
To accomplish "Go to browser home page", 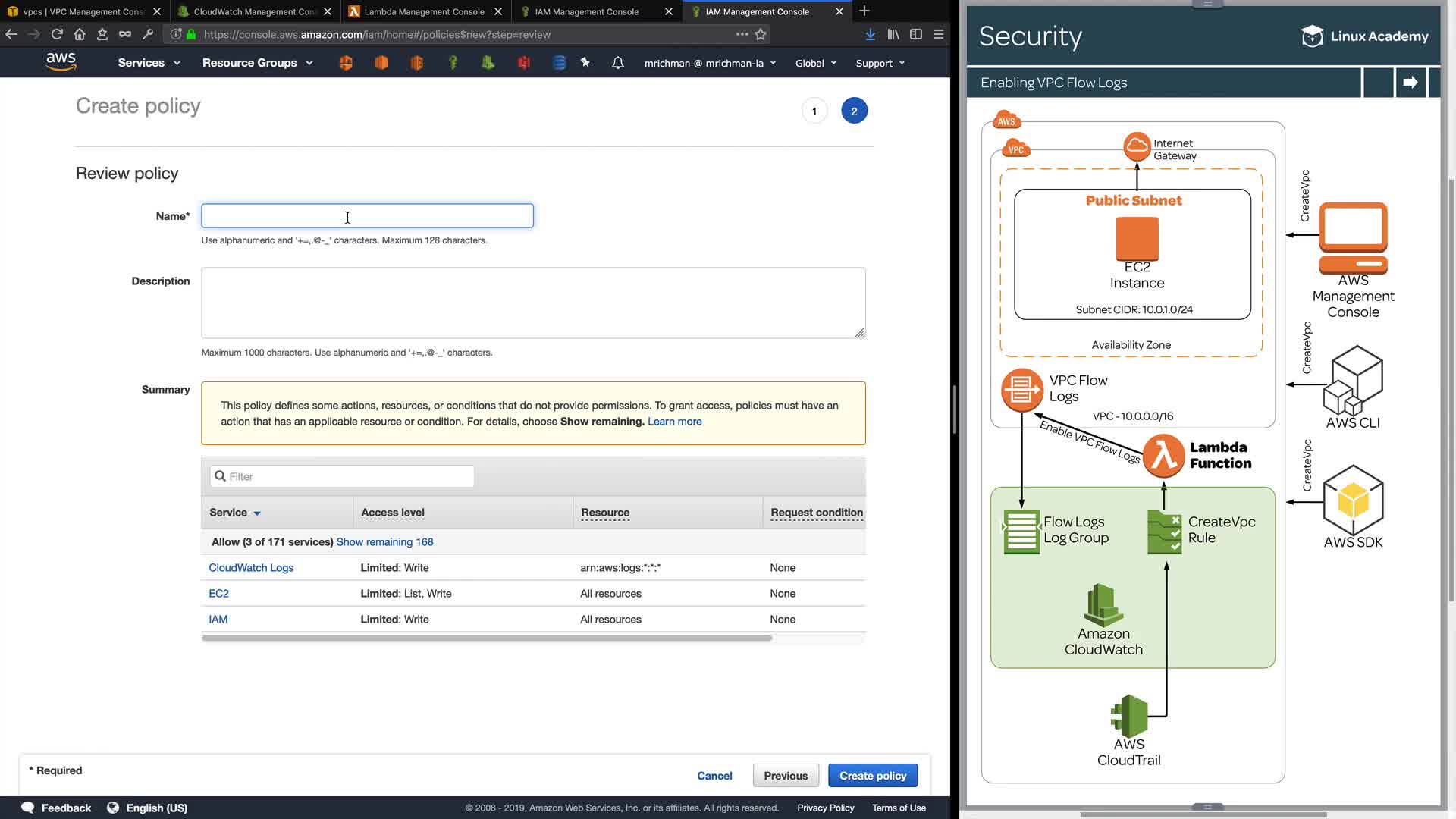I will click(x=80, y=34).
